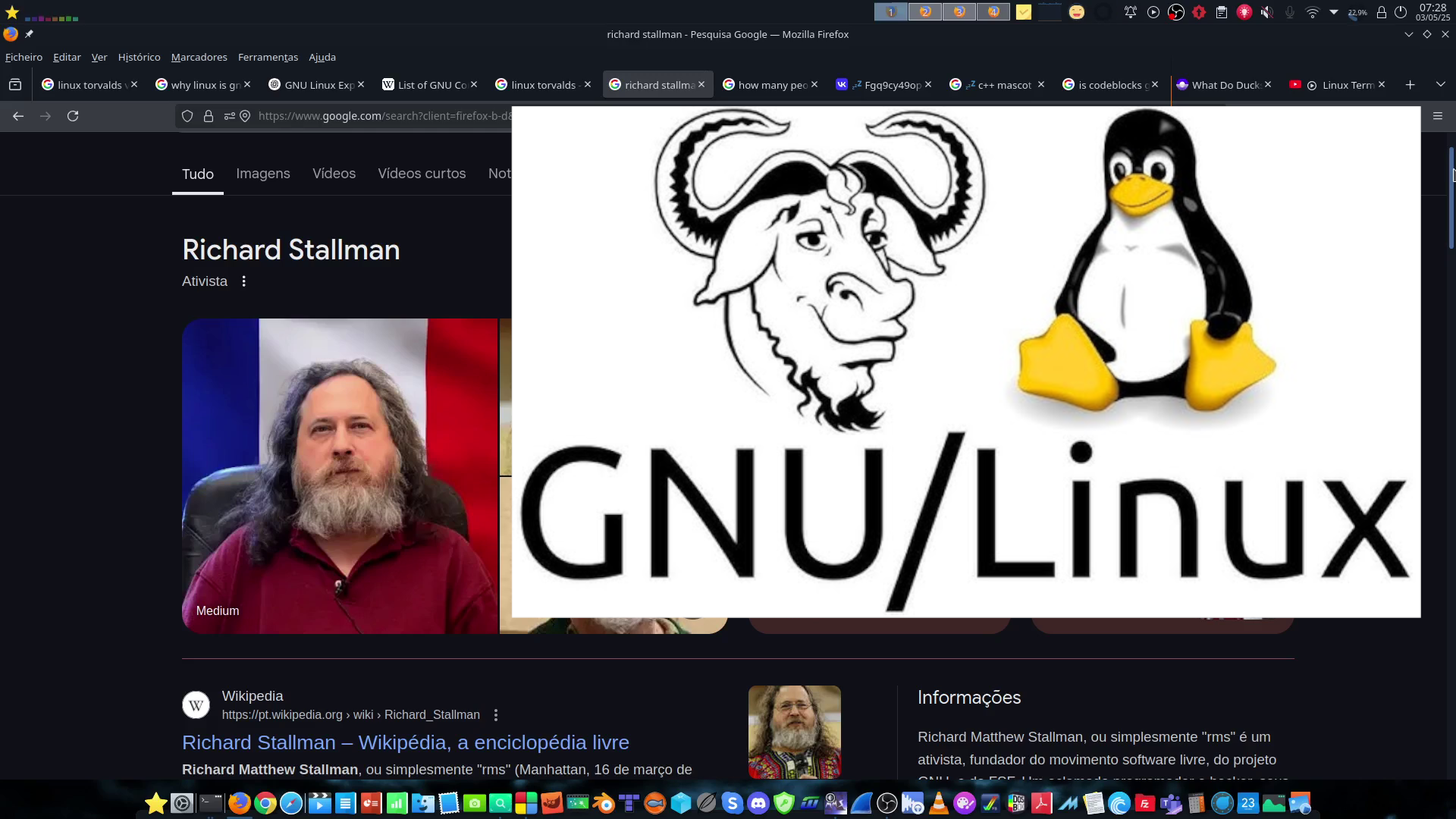The image size is (1456, 819).
Task: Open the Marcadores menu
Action: coord(199,57)
